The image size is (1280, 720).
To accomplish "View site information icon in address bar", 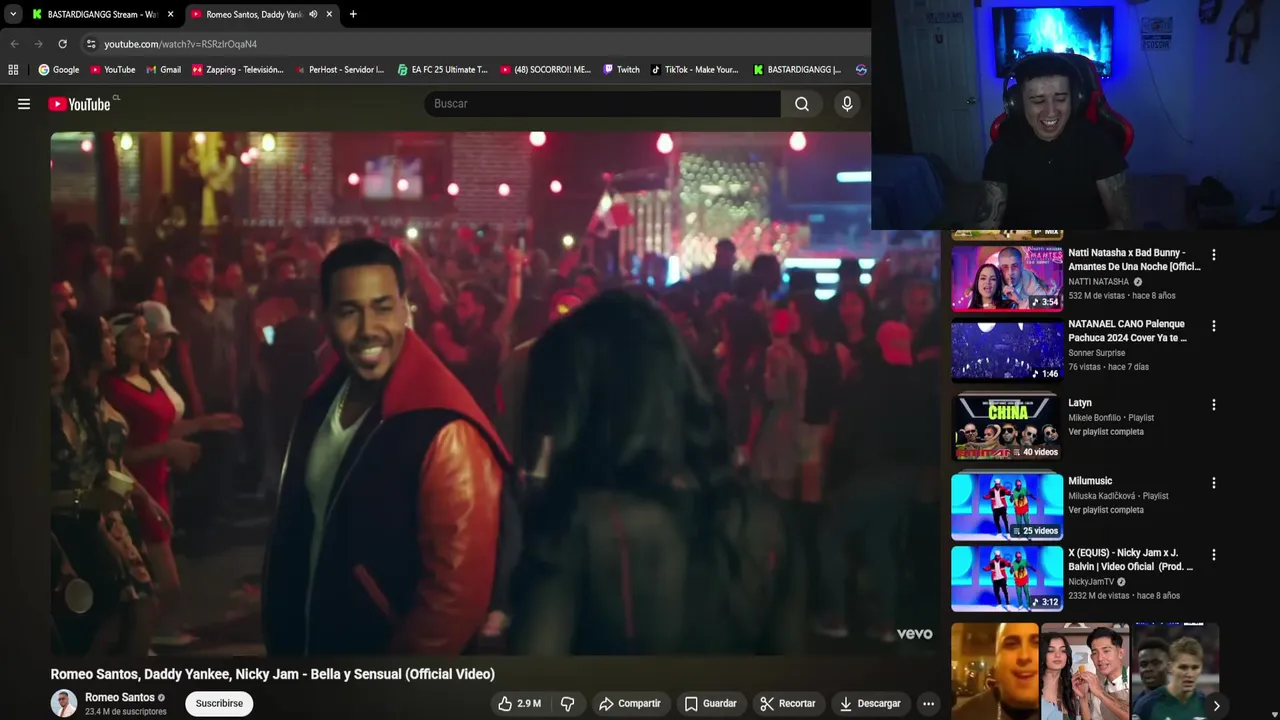I will (x=91, y=44).
